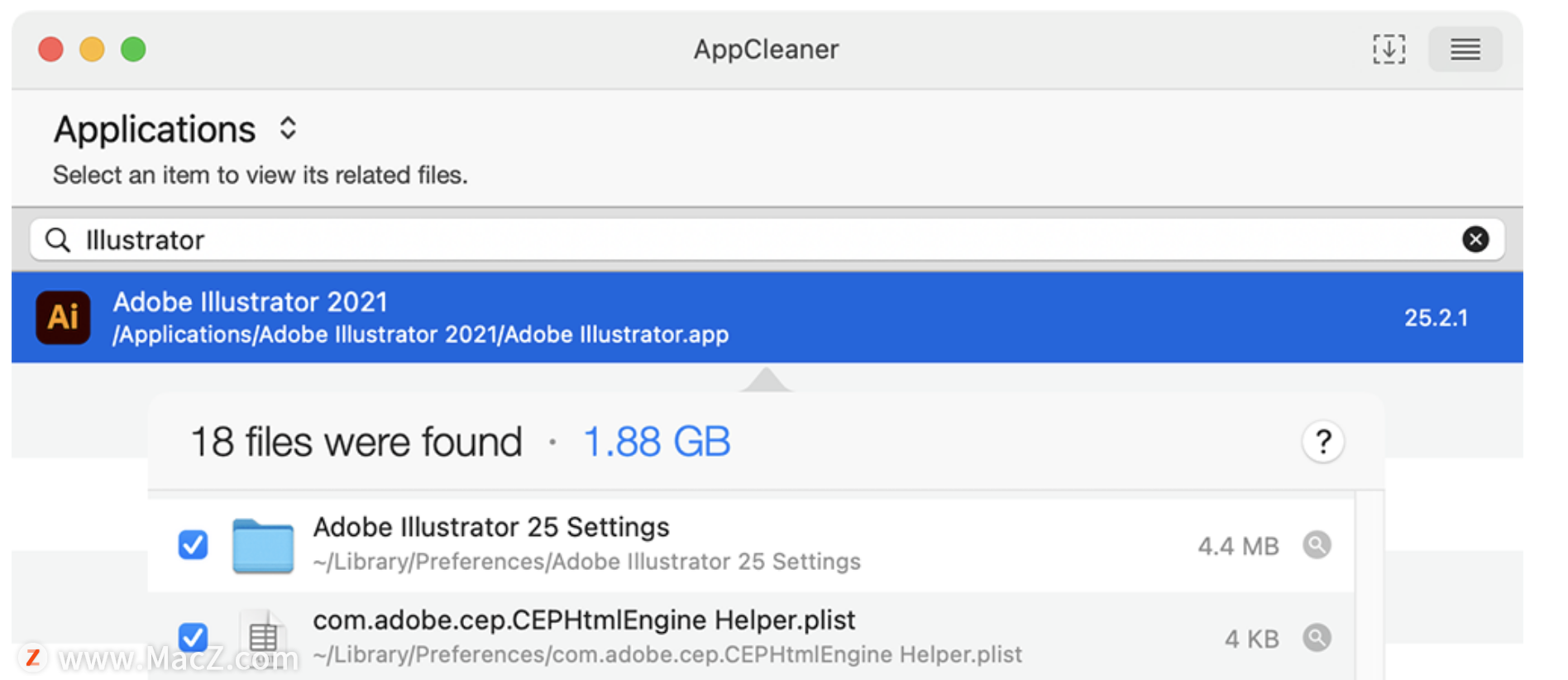Image resolution: width=1568 pixels, height=680 pixels.
Task: Click the Adobe Illustrator 25 Settings folder icon
Action: tap(263, 546)
